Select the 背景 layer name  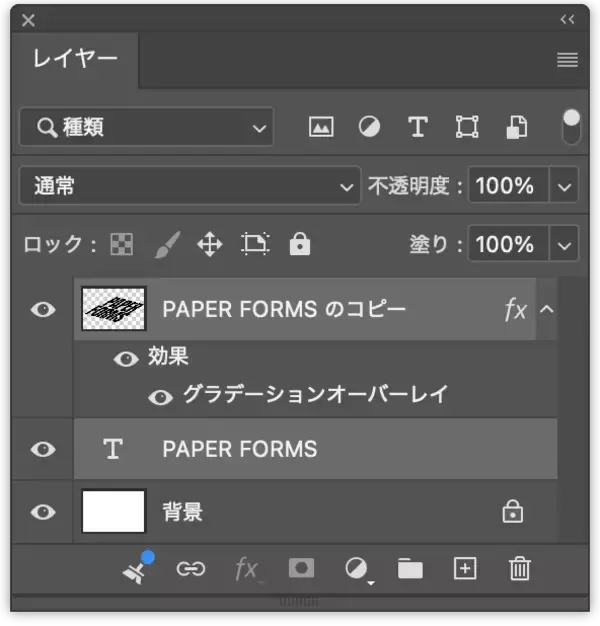(182, 512)
